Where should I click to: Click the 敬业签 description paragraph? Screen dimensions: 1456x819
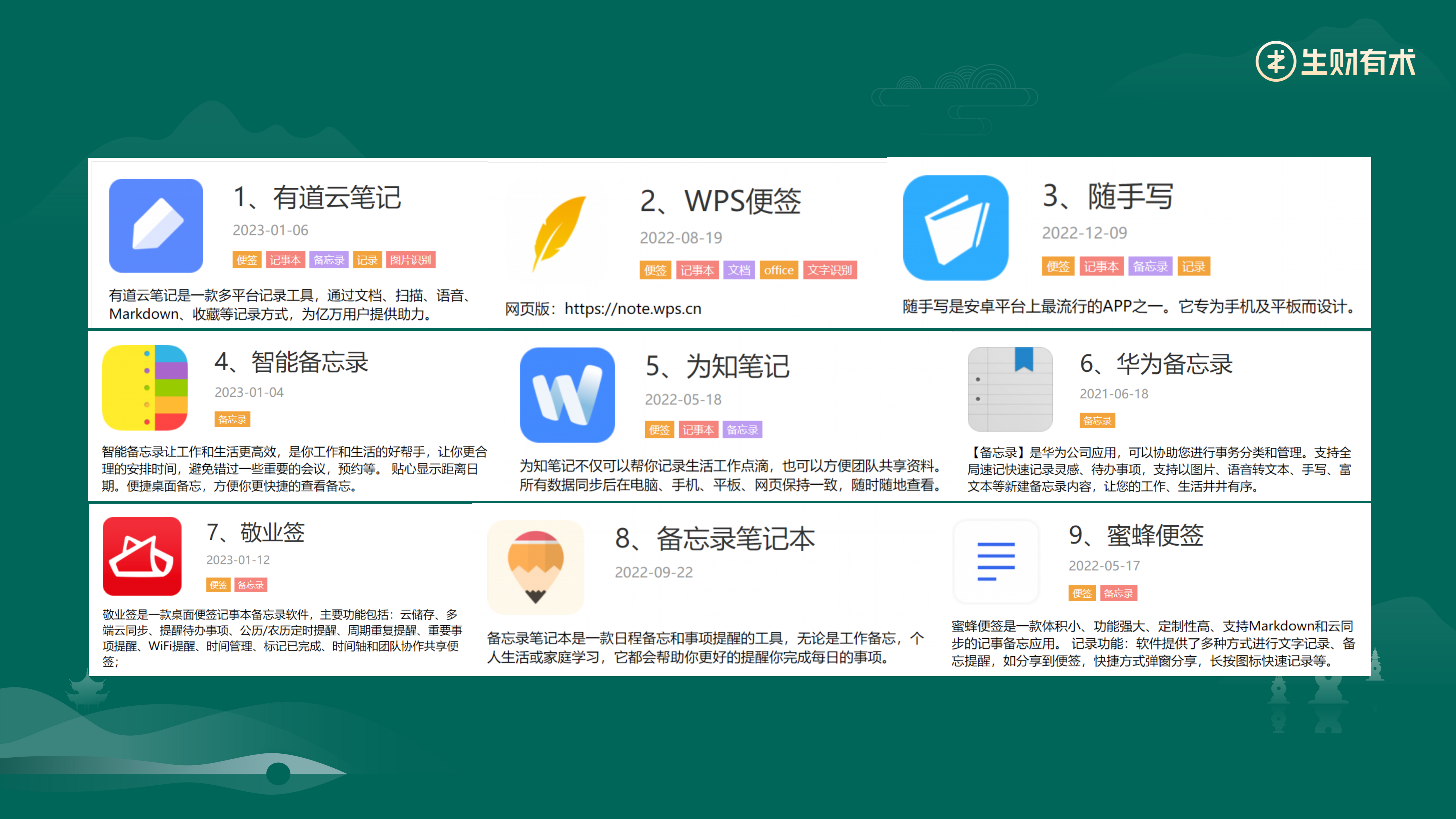click(283, 638)
